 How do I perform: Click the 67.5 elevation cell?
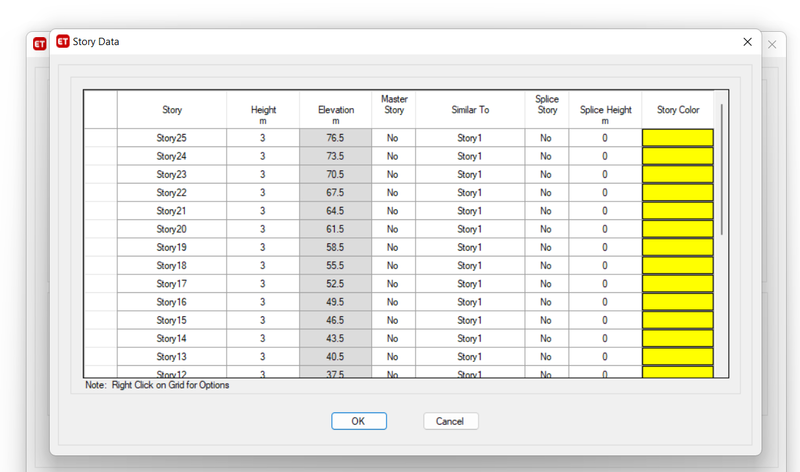336,192
